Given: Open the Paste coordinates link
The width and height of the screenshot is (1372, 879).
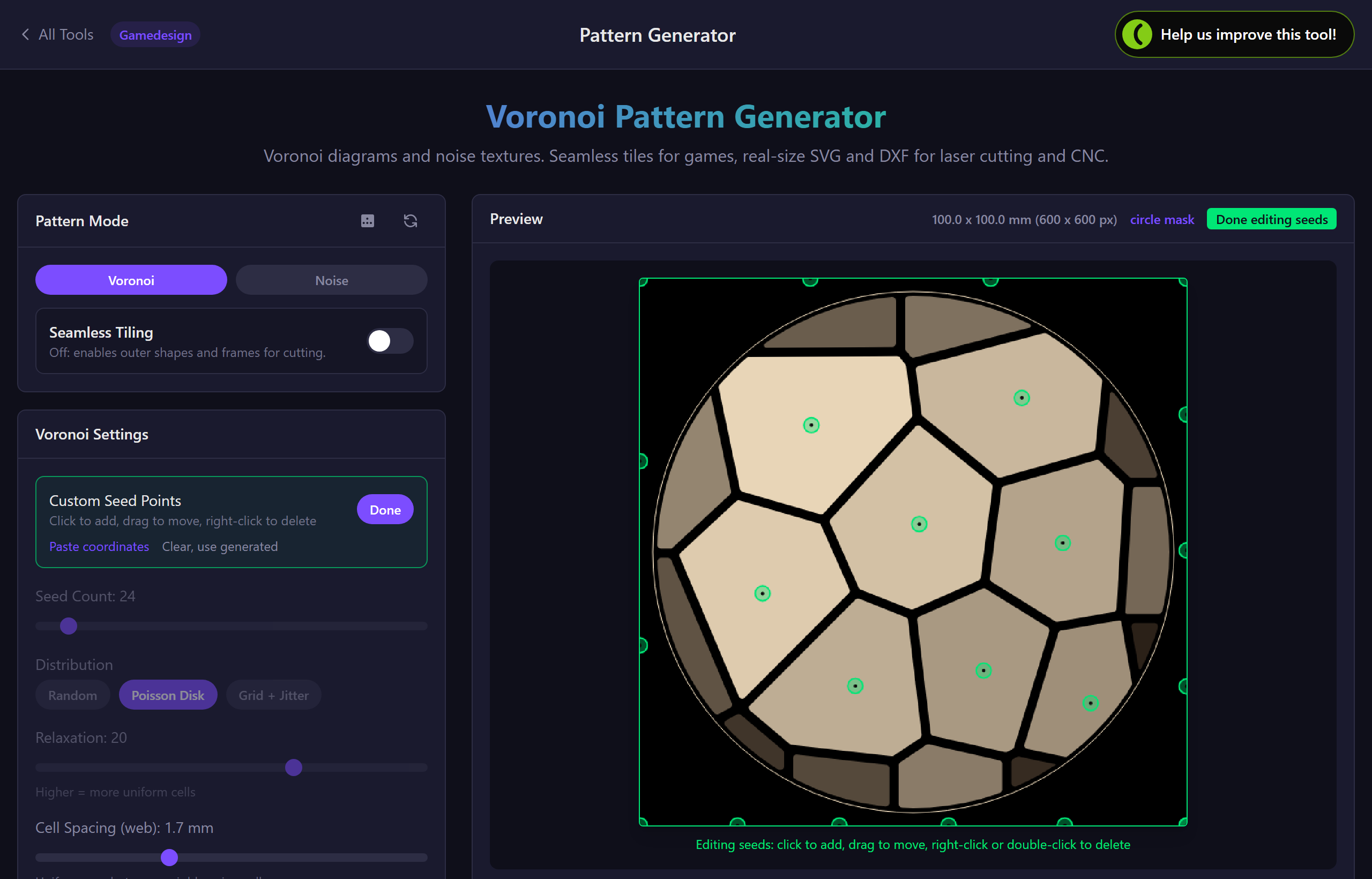Looking at the screenshot, I should point(99,546).
